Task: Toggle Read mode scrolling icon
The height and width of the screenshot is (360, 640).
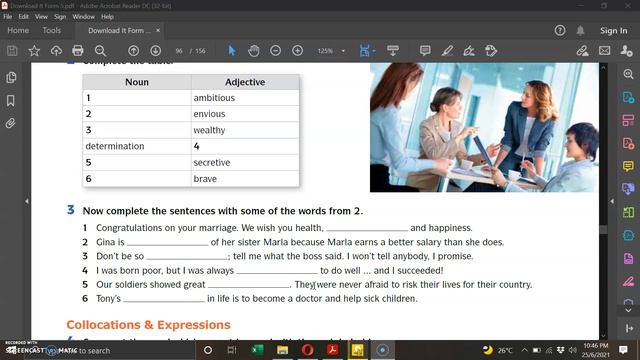Action: point(393,51)
